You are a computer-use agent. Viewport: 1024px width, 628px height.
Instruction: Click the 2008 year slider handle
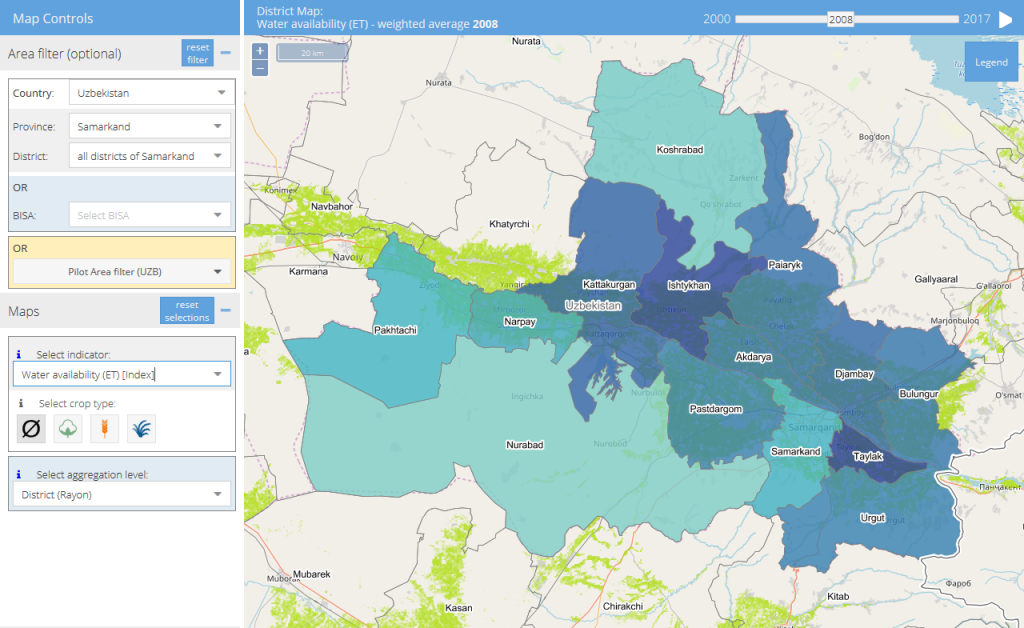840,19
